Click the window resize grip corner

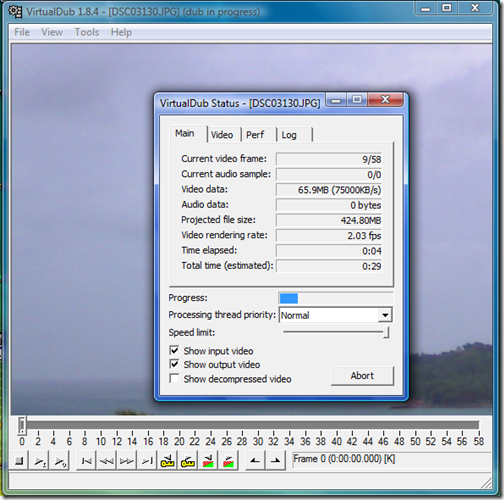tap(487, 482)
